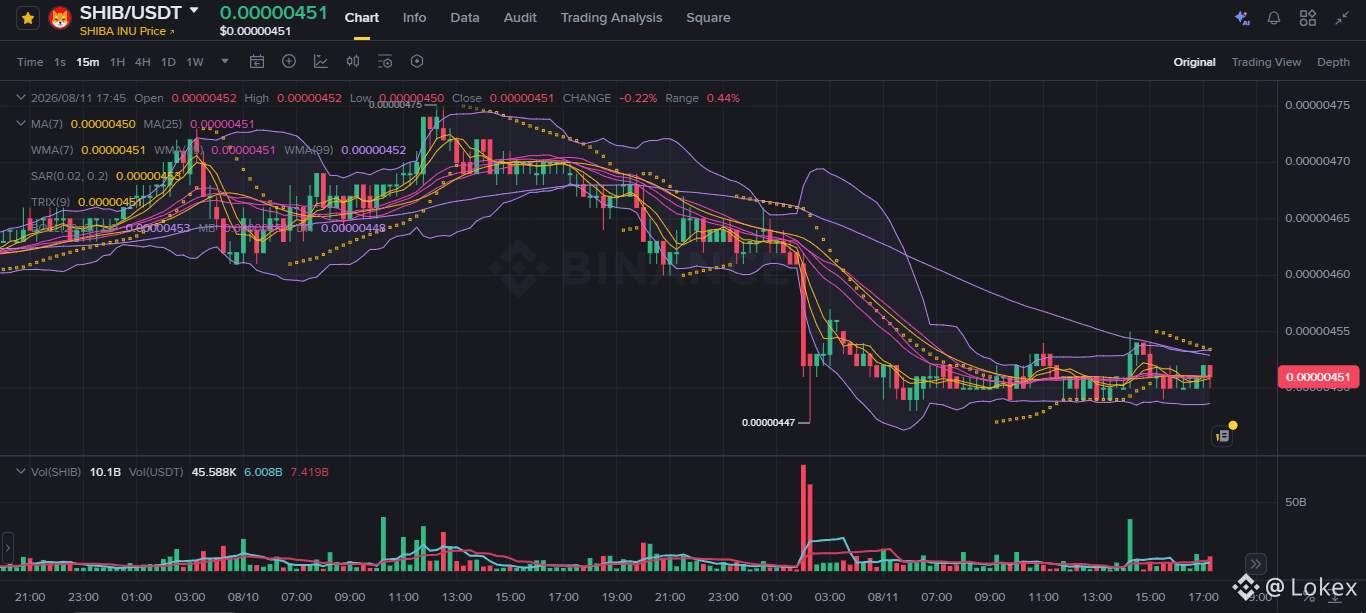The image size is (1366, 613).
Task: Click the 2026/08/11 17:45 timestamp
Action: [78, 98]
